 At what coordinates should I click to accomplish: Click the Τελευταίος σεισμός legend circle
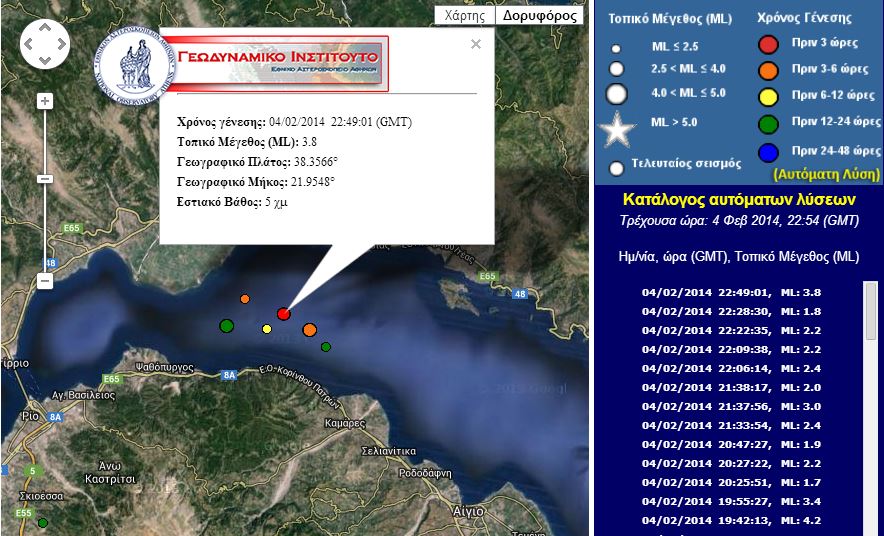[617, 168]
